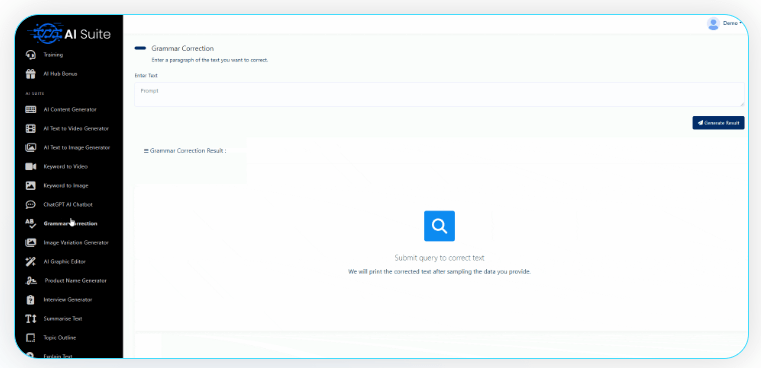Image resolution: width=761 pixels, height=368 pixels.
Task: Expand the Demo user dropdown
Action: 731,23
